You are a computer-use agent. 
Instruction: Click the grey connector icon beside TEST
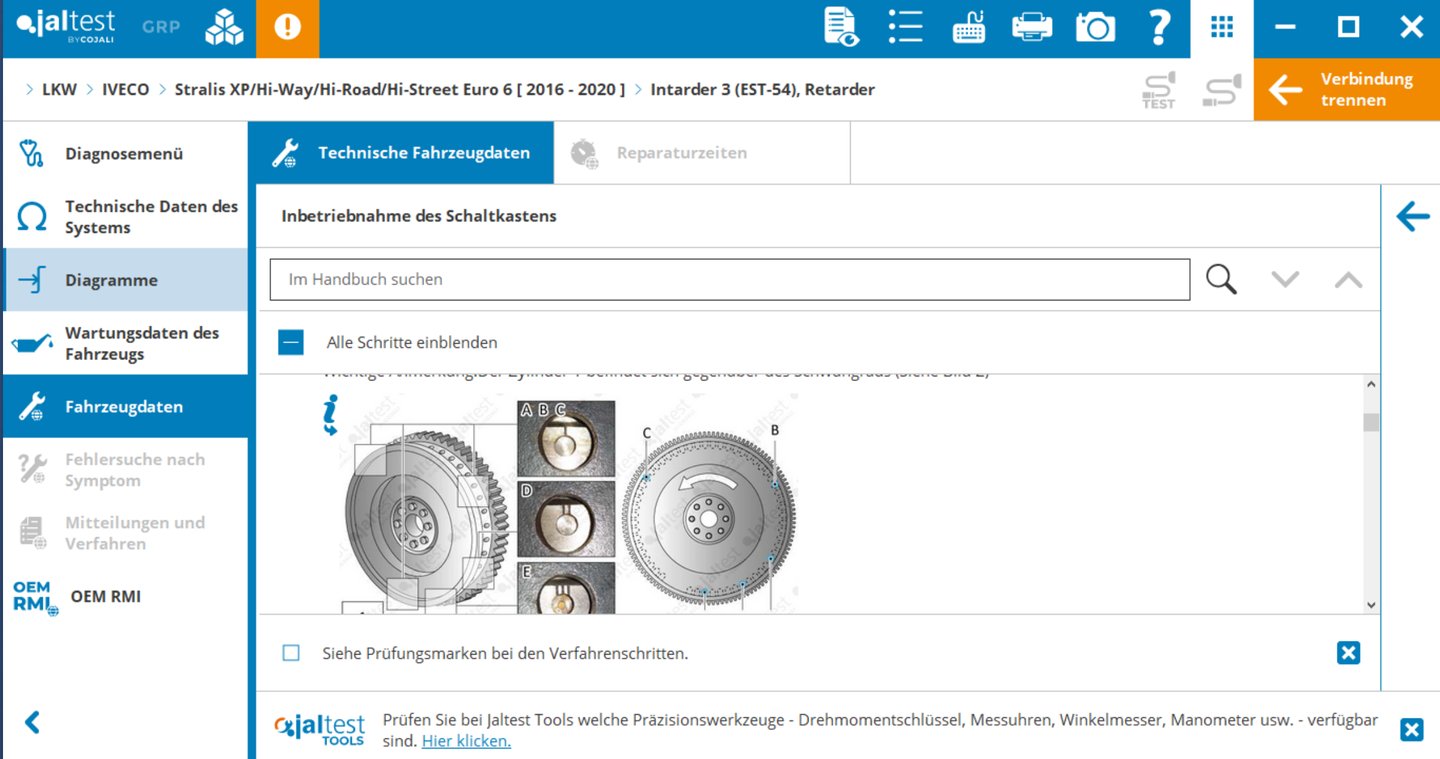pyautogui.click(x=1222, y=90)
